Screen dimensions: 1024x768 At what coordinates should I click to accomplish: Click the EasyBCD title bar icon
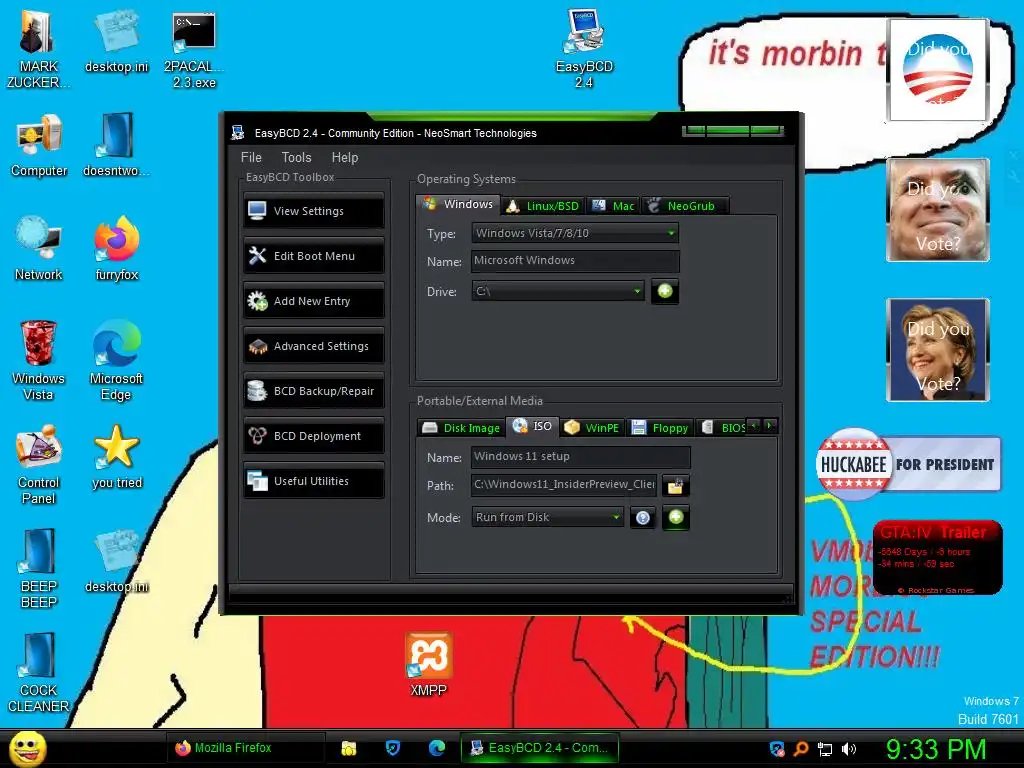[238, 133]
